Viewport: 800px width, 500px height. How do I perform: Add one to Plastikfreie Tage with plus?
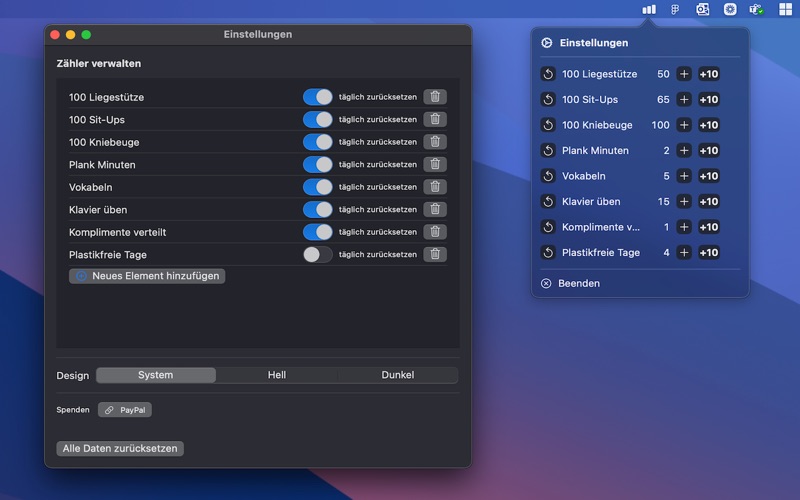pyautogui.click(x=684, y=253)
